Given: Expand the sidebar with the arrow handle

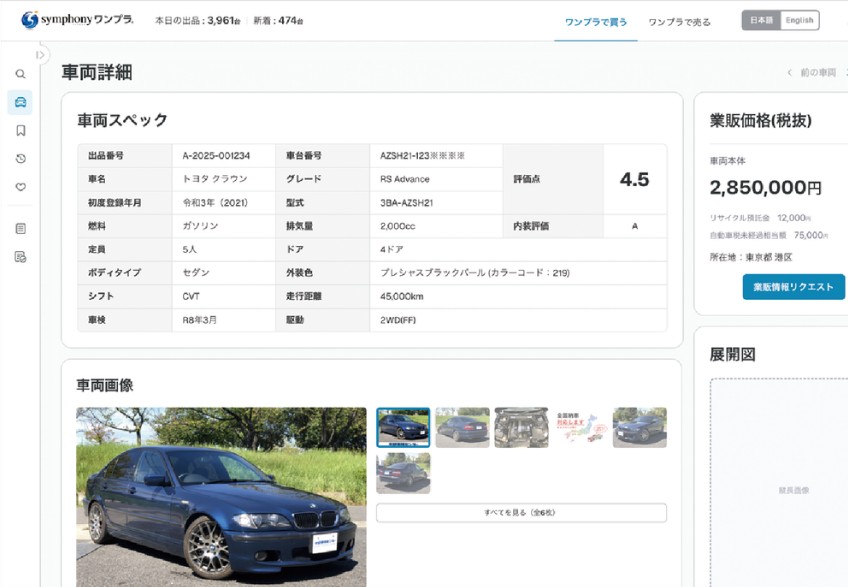Looking at the screenshot, I should click(x=41, y=55).
